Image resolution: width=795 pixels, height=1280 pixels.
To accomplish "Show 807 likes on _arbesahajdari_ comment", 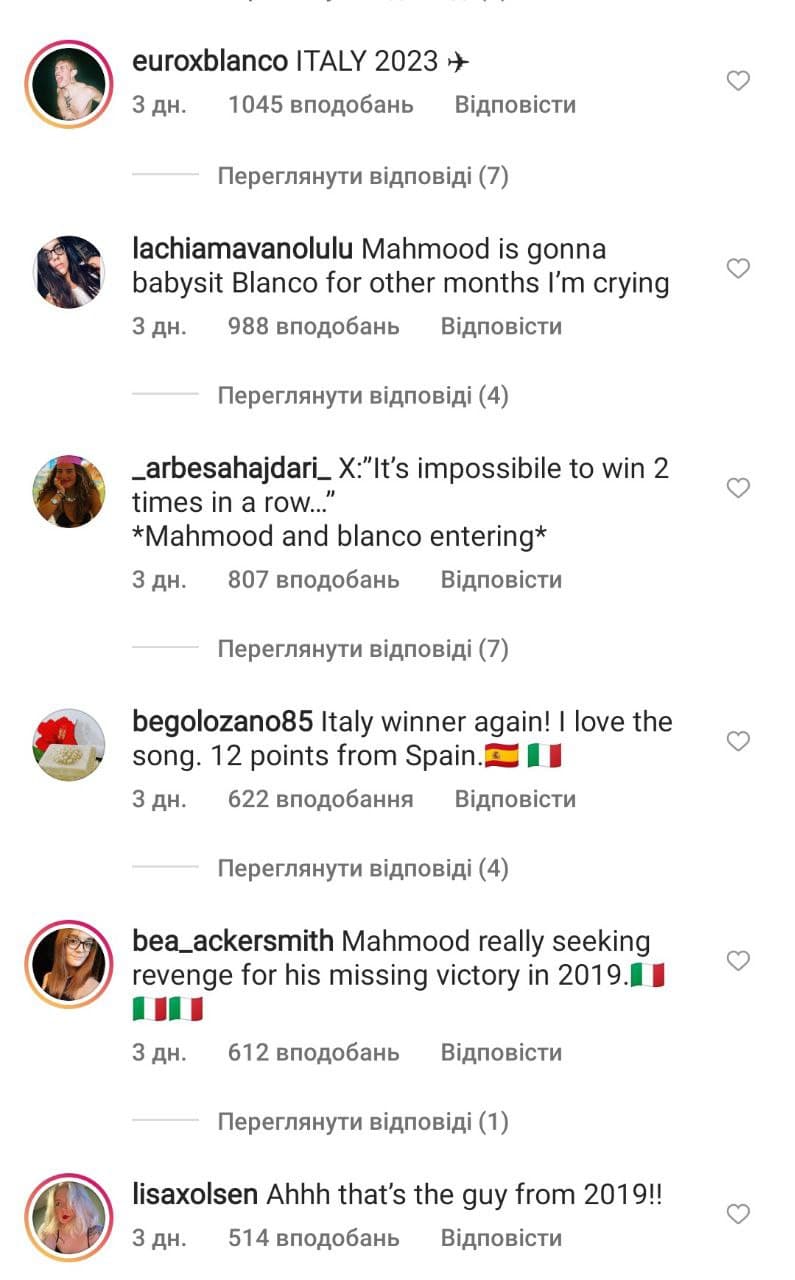I will 313,579.
